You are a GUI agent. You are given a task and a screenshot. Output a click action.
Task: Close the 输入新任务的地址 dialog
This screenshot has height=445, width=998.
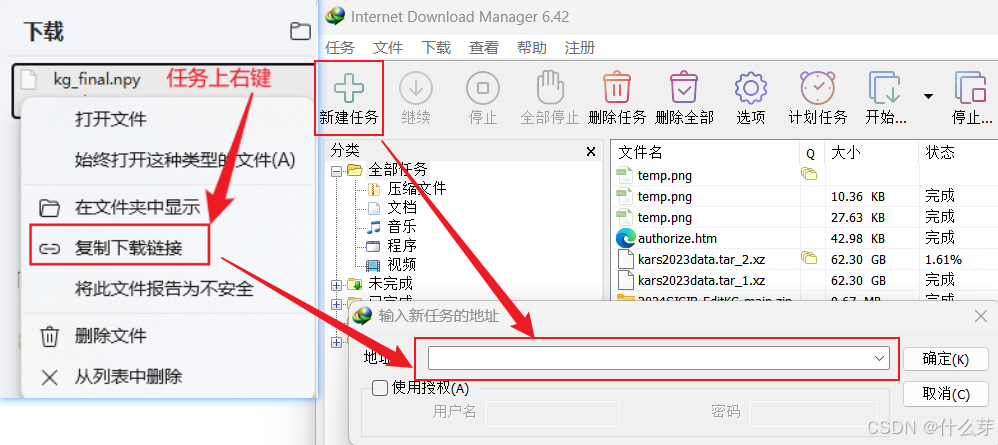pyautogui.click(x=981, y=316)
